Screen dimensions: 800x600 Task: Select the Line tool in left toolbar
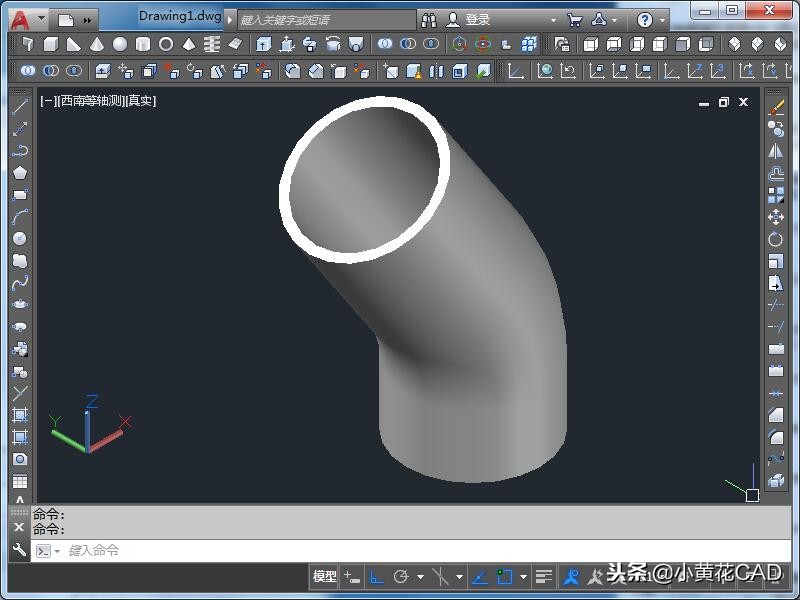click(x=20, y=107)
